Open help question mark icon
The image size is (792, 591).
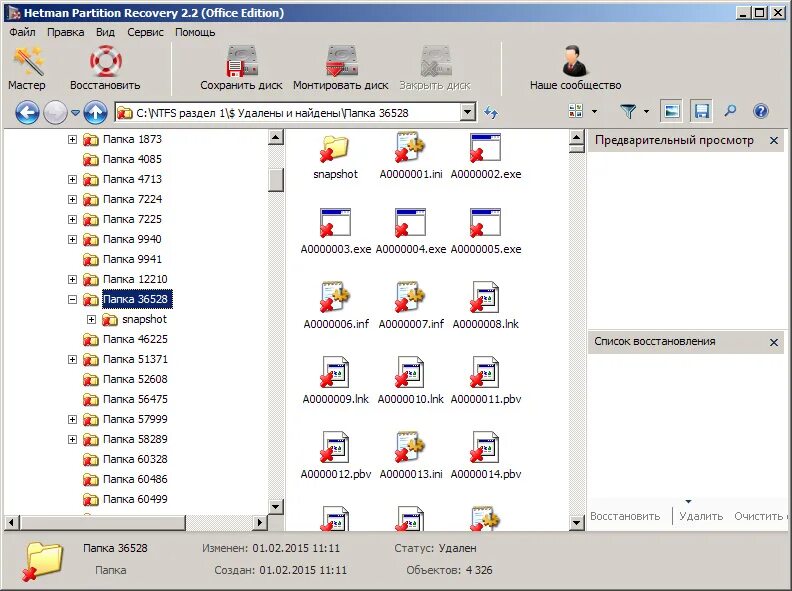pos(761,111)
